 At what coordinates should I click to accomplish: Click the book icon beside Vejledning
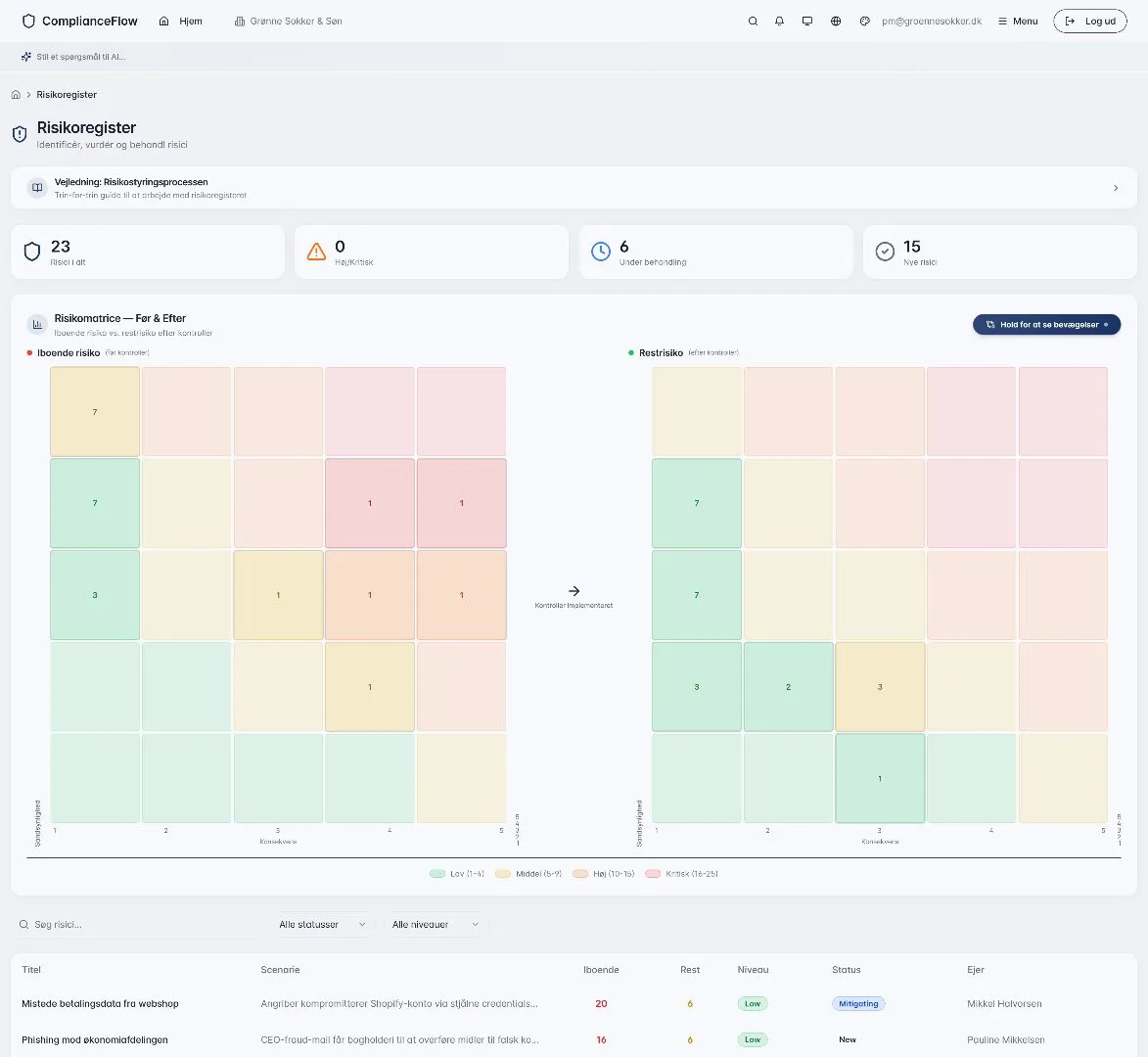point(36,188)
